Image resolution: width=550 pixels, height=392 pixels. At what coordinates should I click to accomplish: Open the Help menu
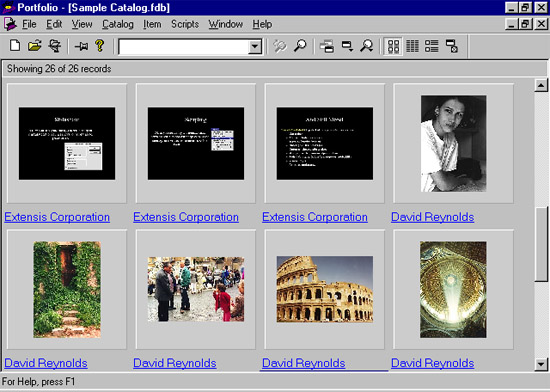point(262,24)
